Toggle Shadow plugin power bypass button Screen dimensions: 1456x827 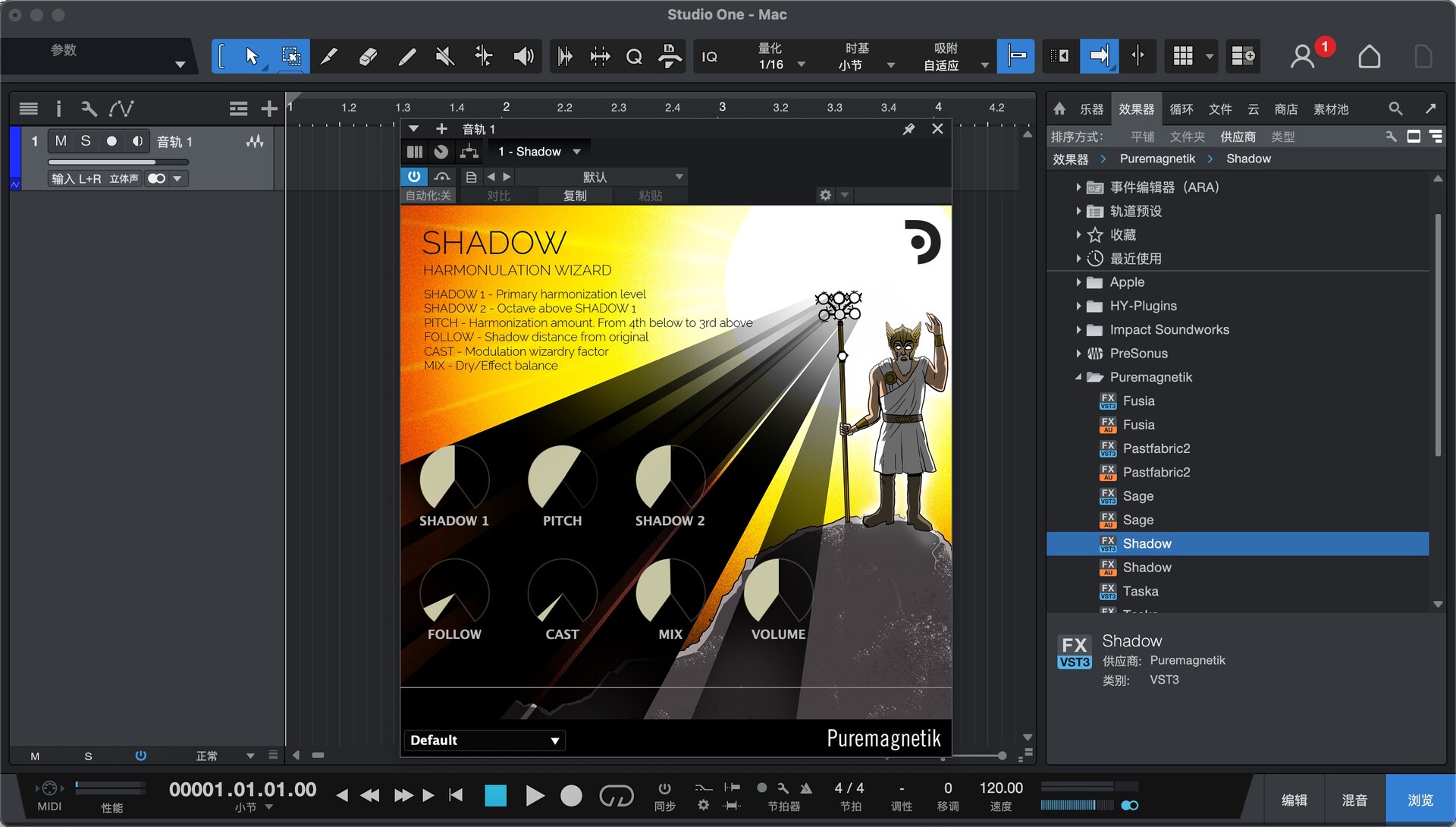(414, 177)
